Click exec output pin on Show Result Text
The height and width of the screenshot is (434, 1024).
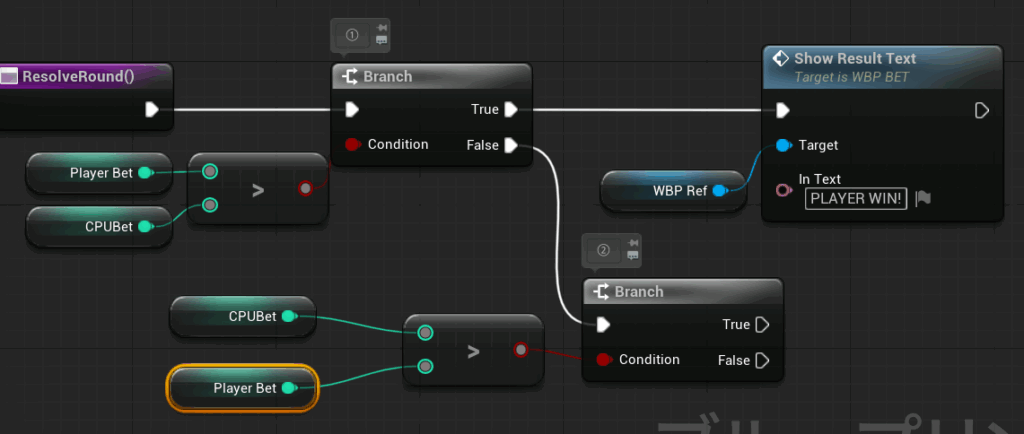click(982, 110)
